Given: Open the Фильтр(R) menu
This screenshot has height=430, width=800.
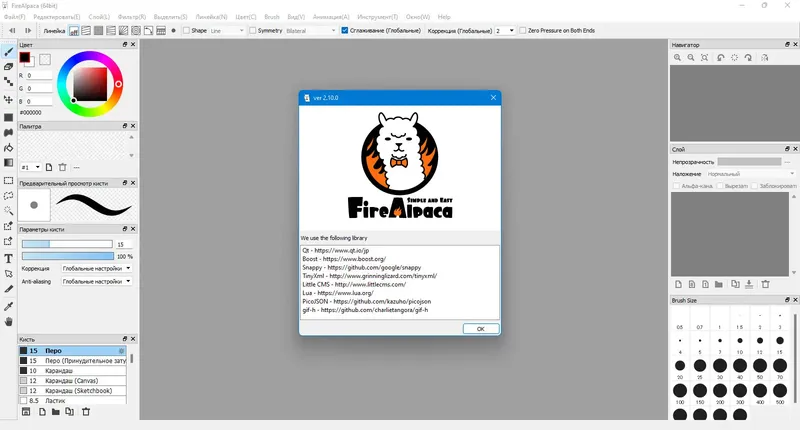Looking at the screenshot, I should pyautogui.click(x=132, y=17).
